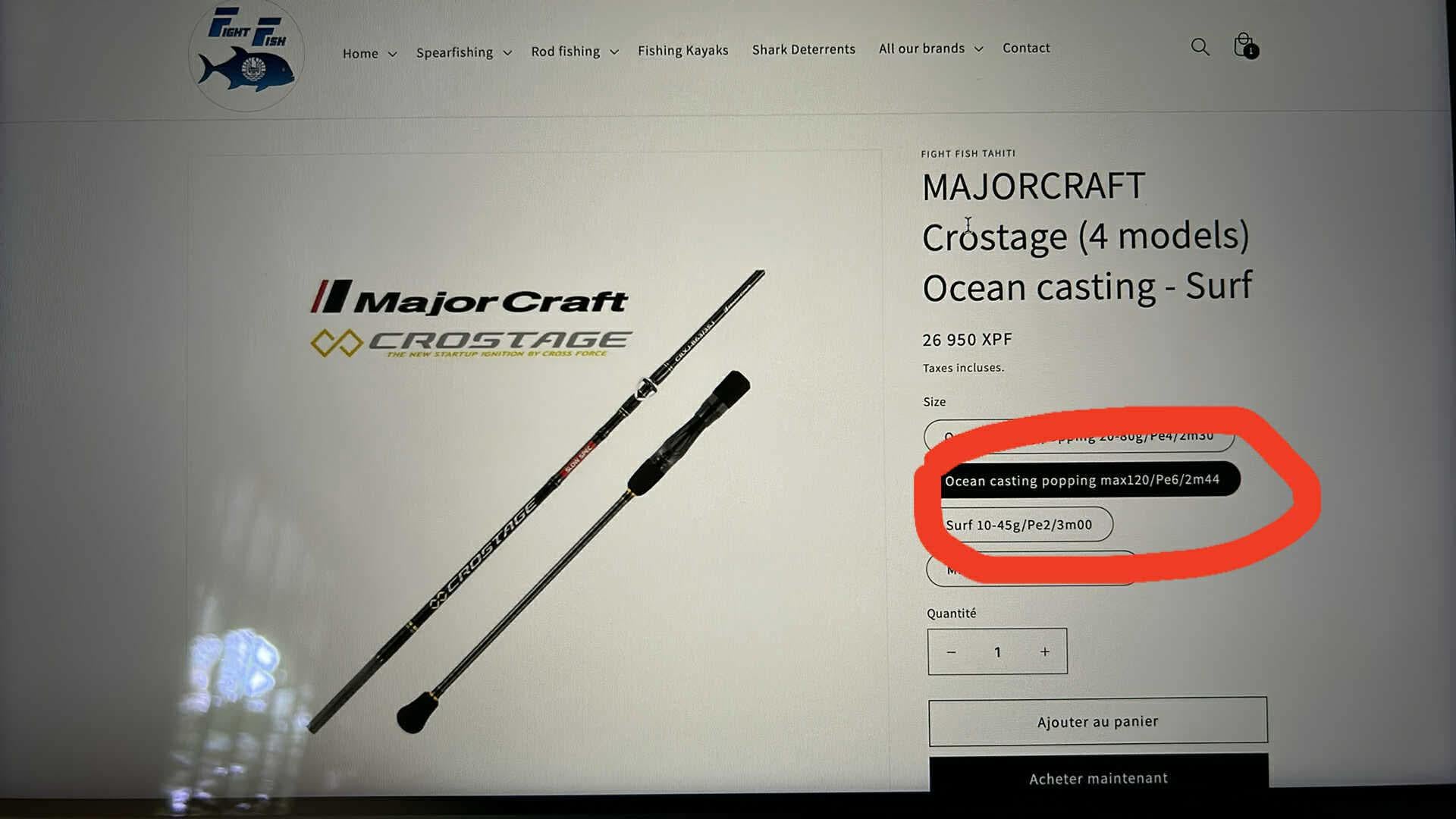
Task: Increase quantity with the plus icon
Action: click(x=1045, y=651)
